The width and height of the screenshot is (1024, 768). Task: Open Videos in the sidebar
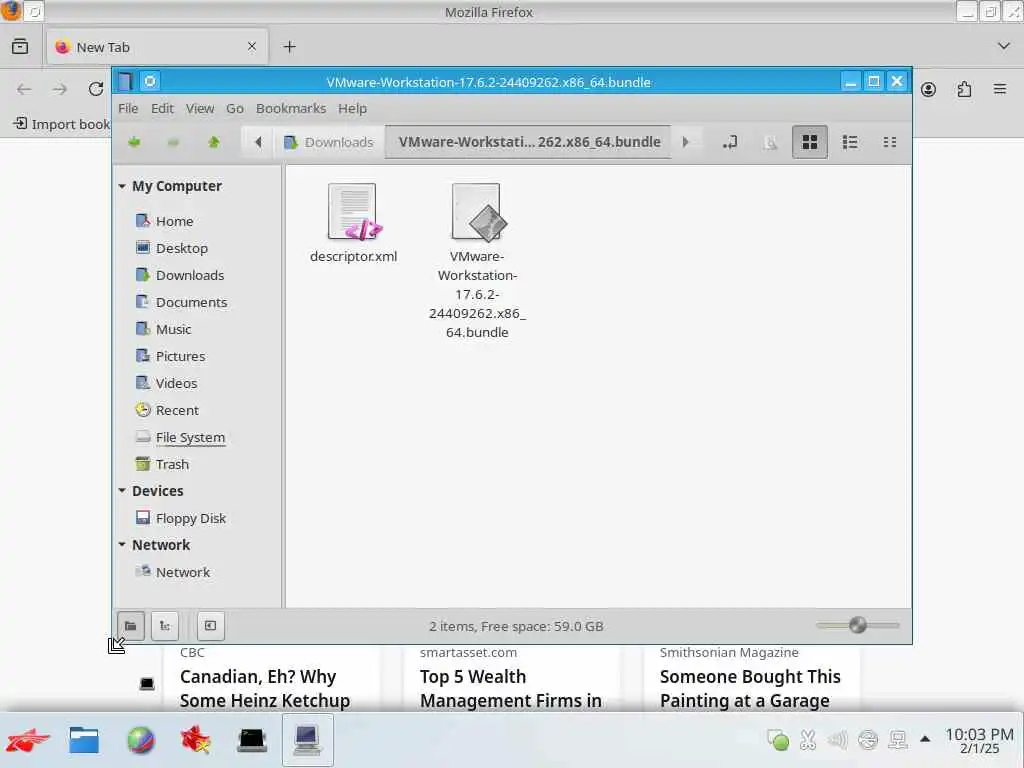click(x=176, y=383)
